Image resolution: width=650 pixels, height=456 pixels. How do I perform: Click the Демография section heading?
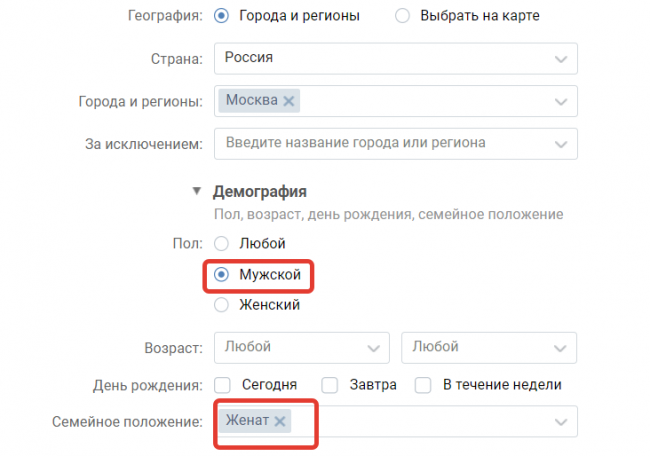coord(259,191)
